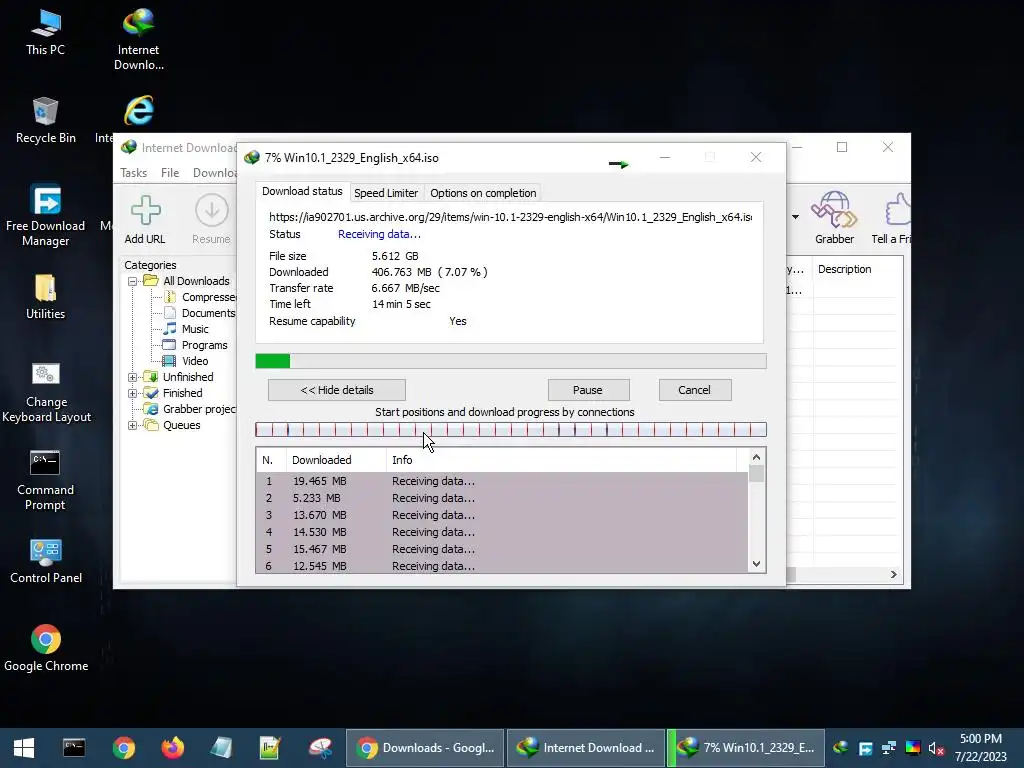Open Tasks menu in IDM window
The image size is (1024, 768).
(133, 172)
